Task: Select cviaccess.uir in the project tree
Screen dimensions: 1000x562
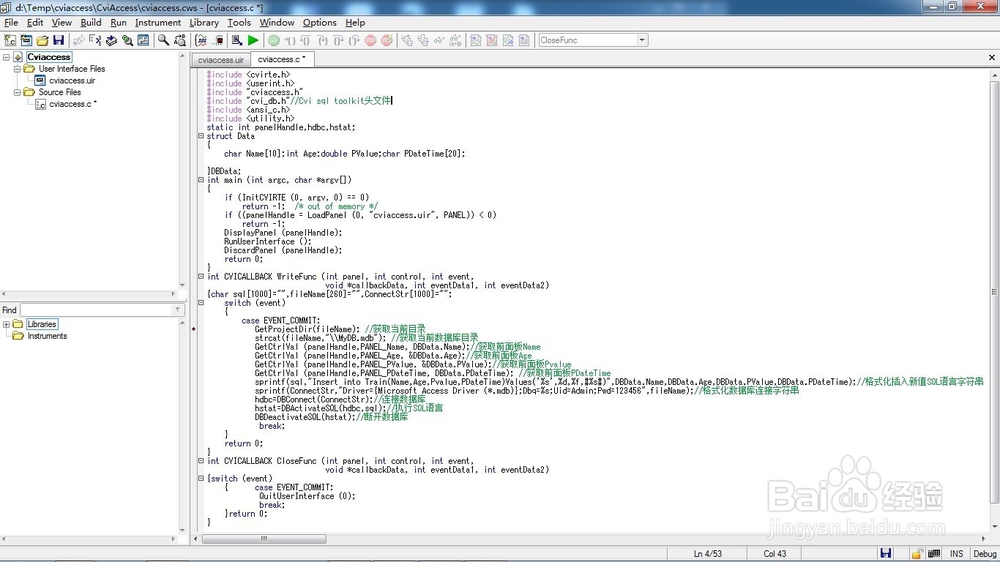Action: 72,80
